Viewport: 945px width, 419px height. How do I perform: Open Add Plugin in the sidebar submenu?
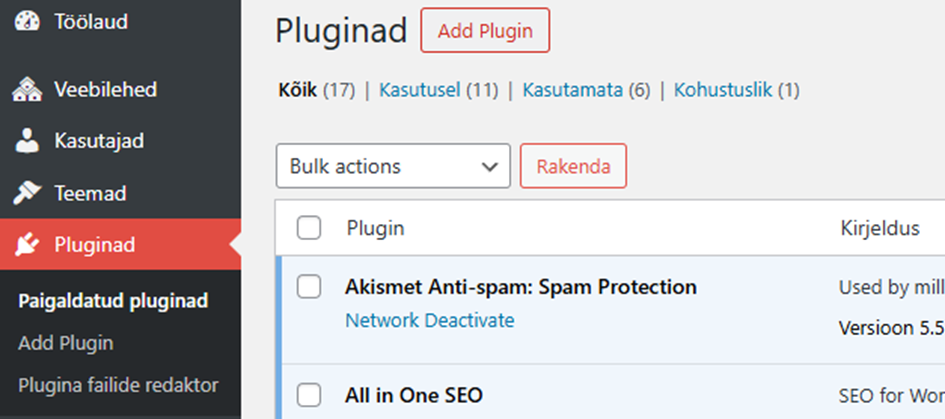coord(66,343)
